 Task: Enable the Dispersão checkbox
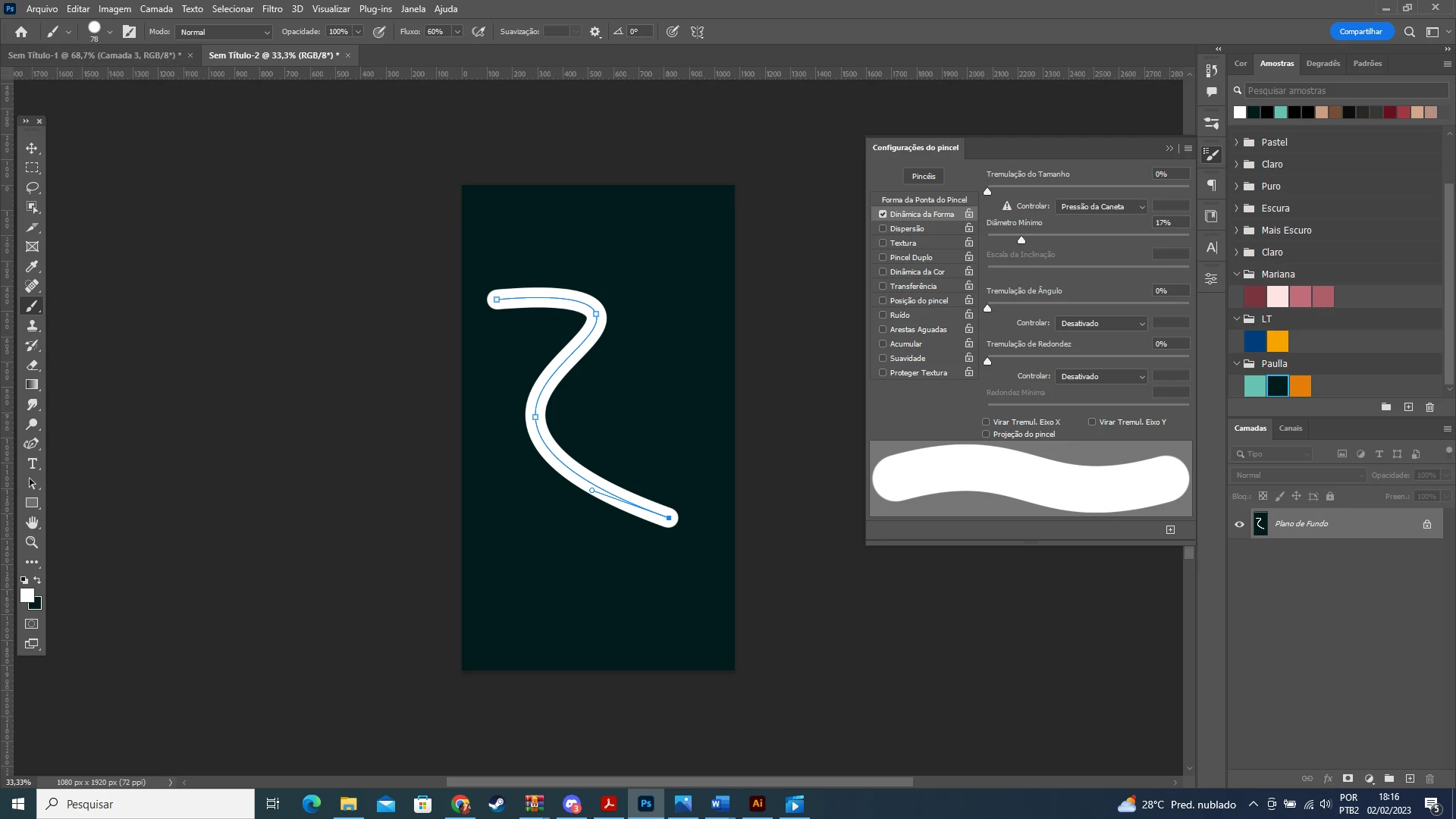pyautogui.click(x=883, y=228)
